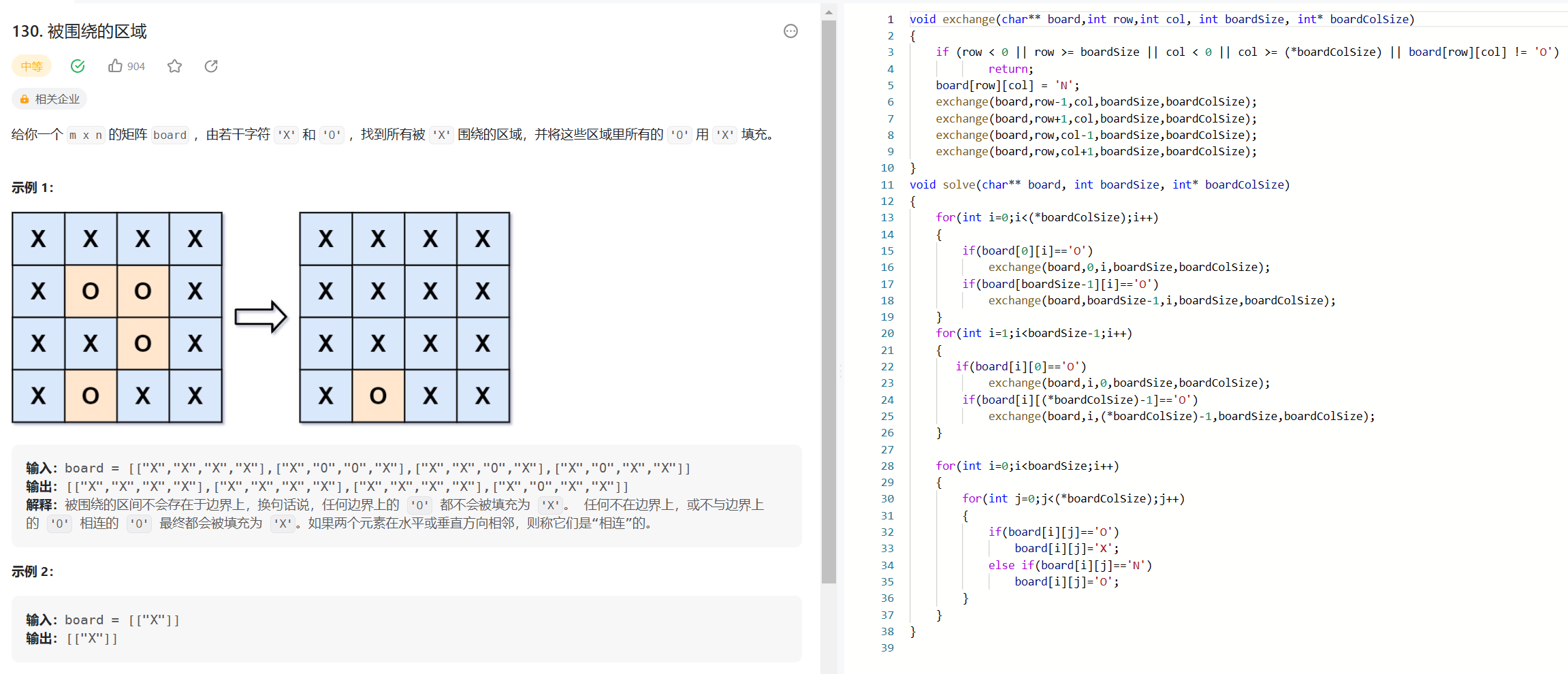Click board[i][j]='X'; on line 33

(x=1067, y=548)
